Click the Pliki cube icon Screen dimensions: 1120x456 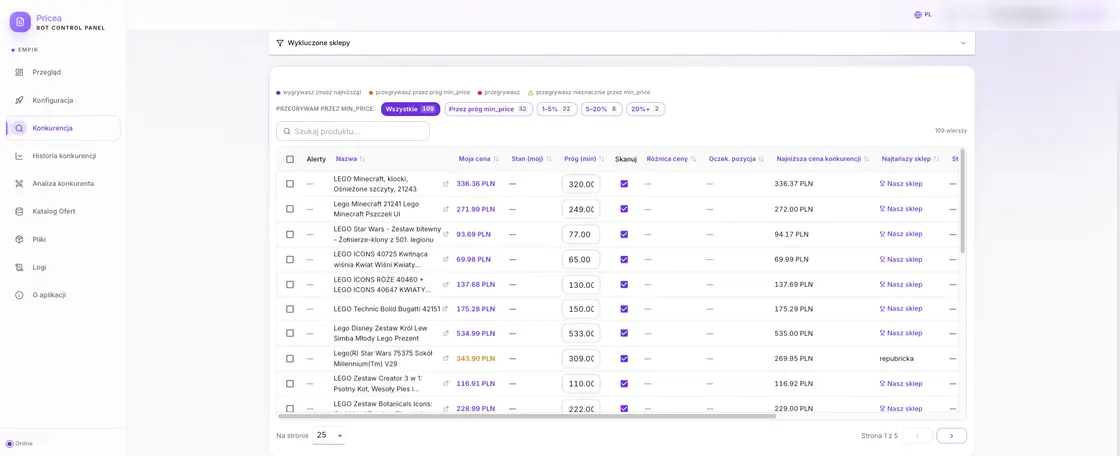pos(19,239)
